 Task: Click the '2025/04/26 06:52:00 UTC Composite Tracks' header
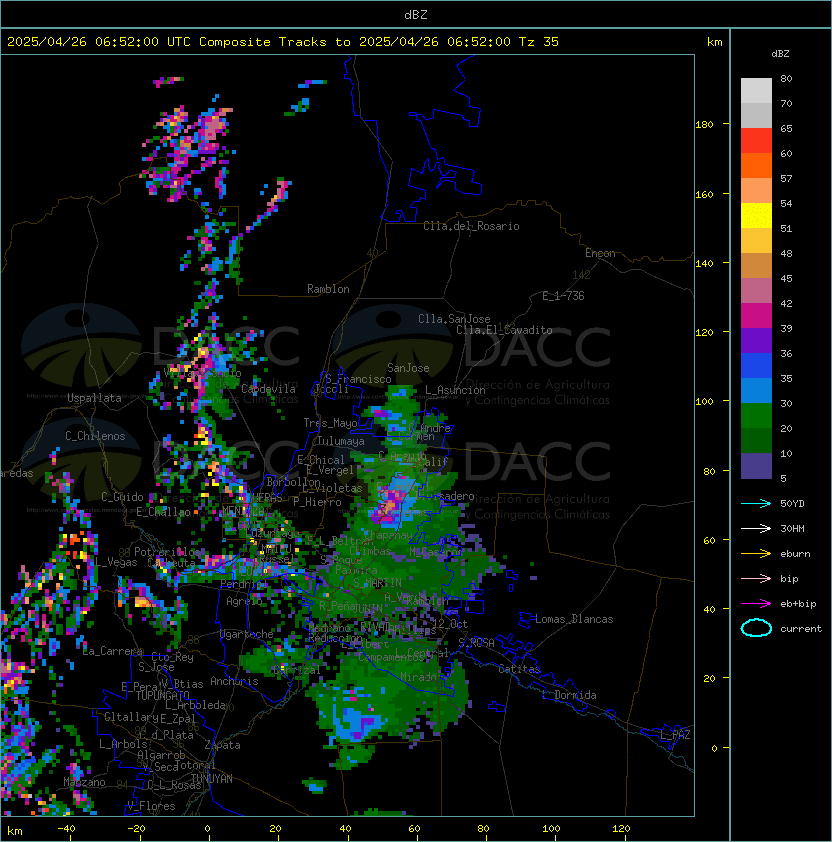click(167, 42)
